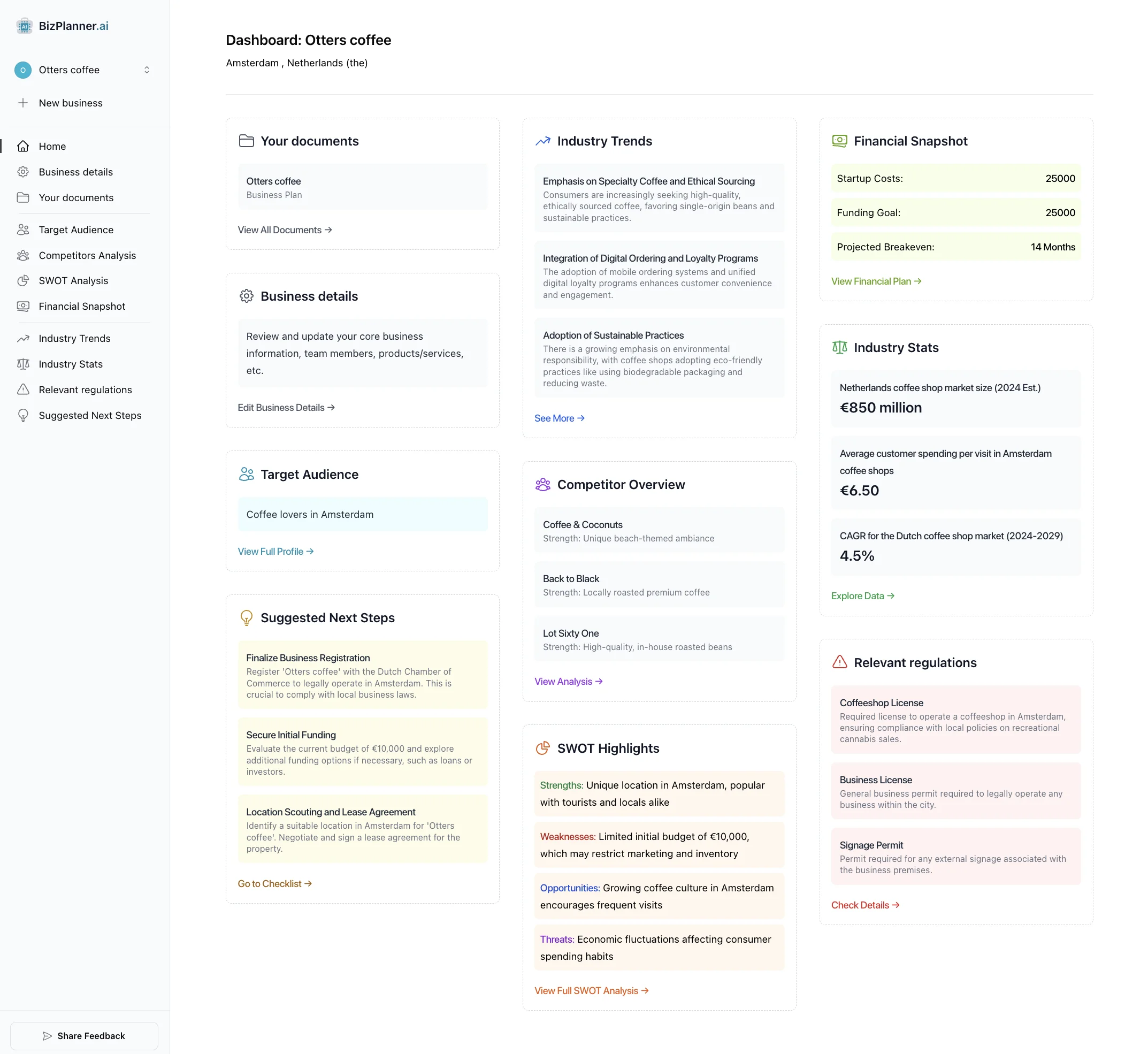Click the Financial Snapshot card icon
This screenshot has width=1148, height=1054.
pos(24,306)
